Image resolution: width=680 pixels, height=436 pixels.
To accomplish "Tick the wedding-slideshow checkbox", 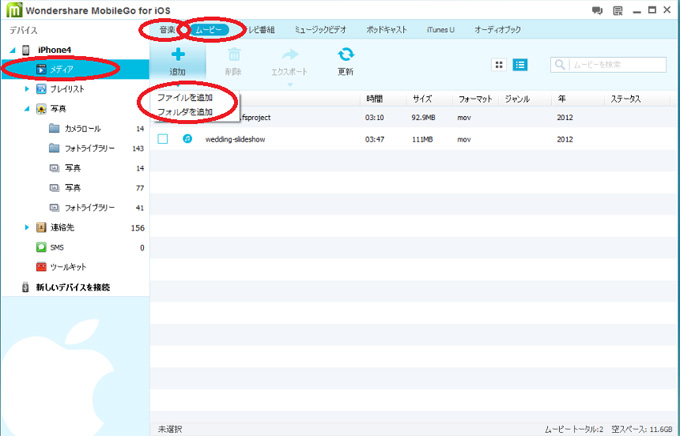I will [x=163, y=139].
